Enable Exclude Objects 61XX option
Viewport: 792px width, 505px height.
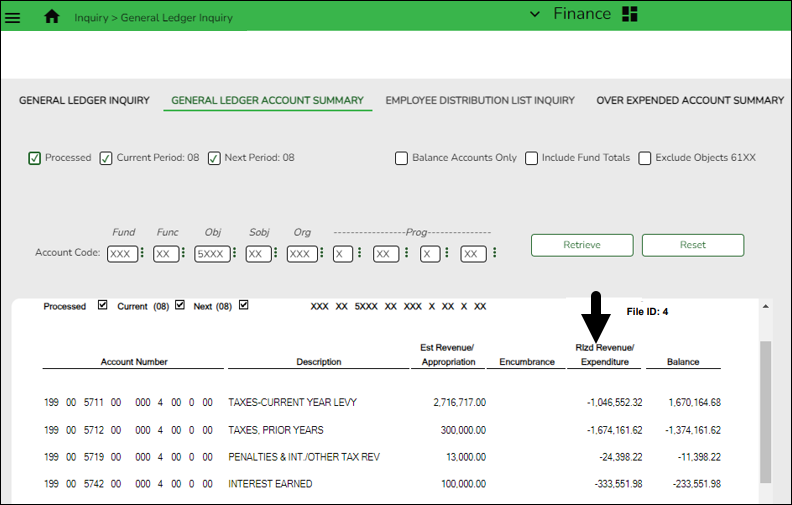pyautogui.click(x=645, y=158)
